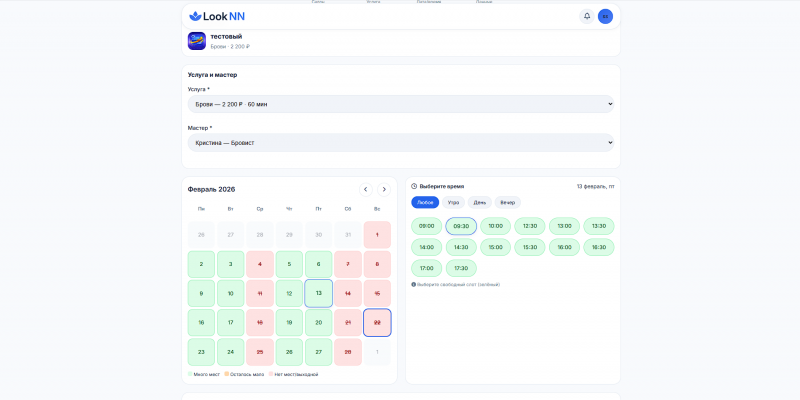Click the тестовый salon thumbnail

click(196, 41)
